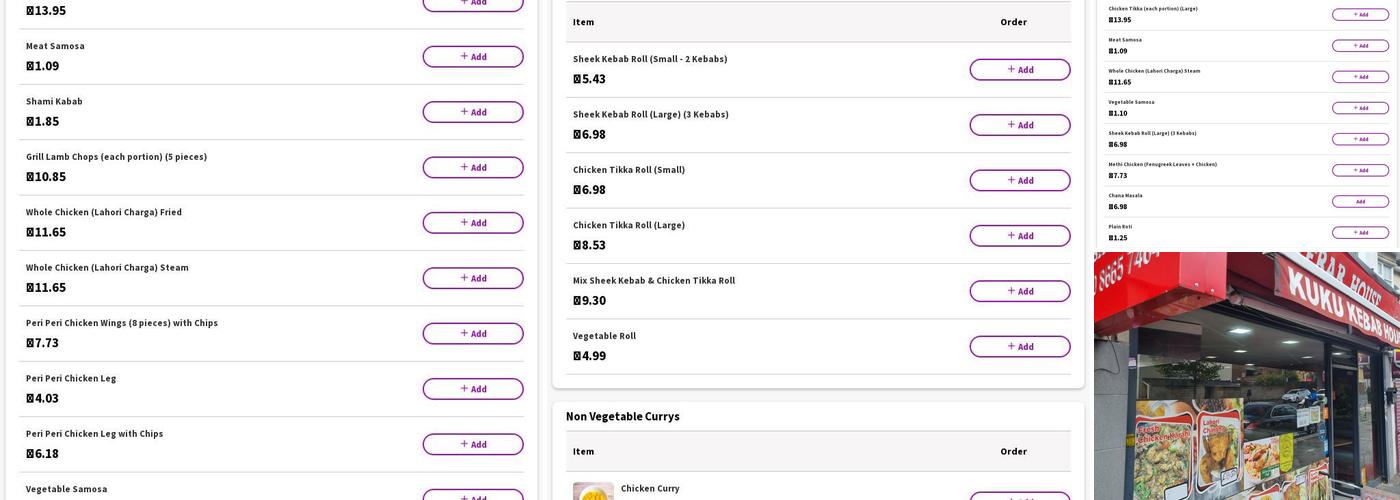Add Mix Sheek Kebab & Chicken Tikka Roll

point(1019,292)
